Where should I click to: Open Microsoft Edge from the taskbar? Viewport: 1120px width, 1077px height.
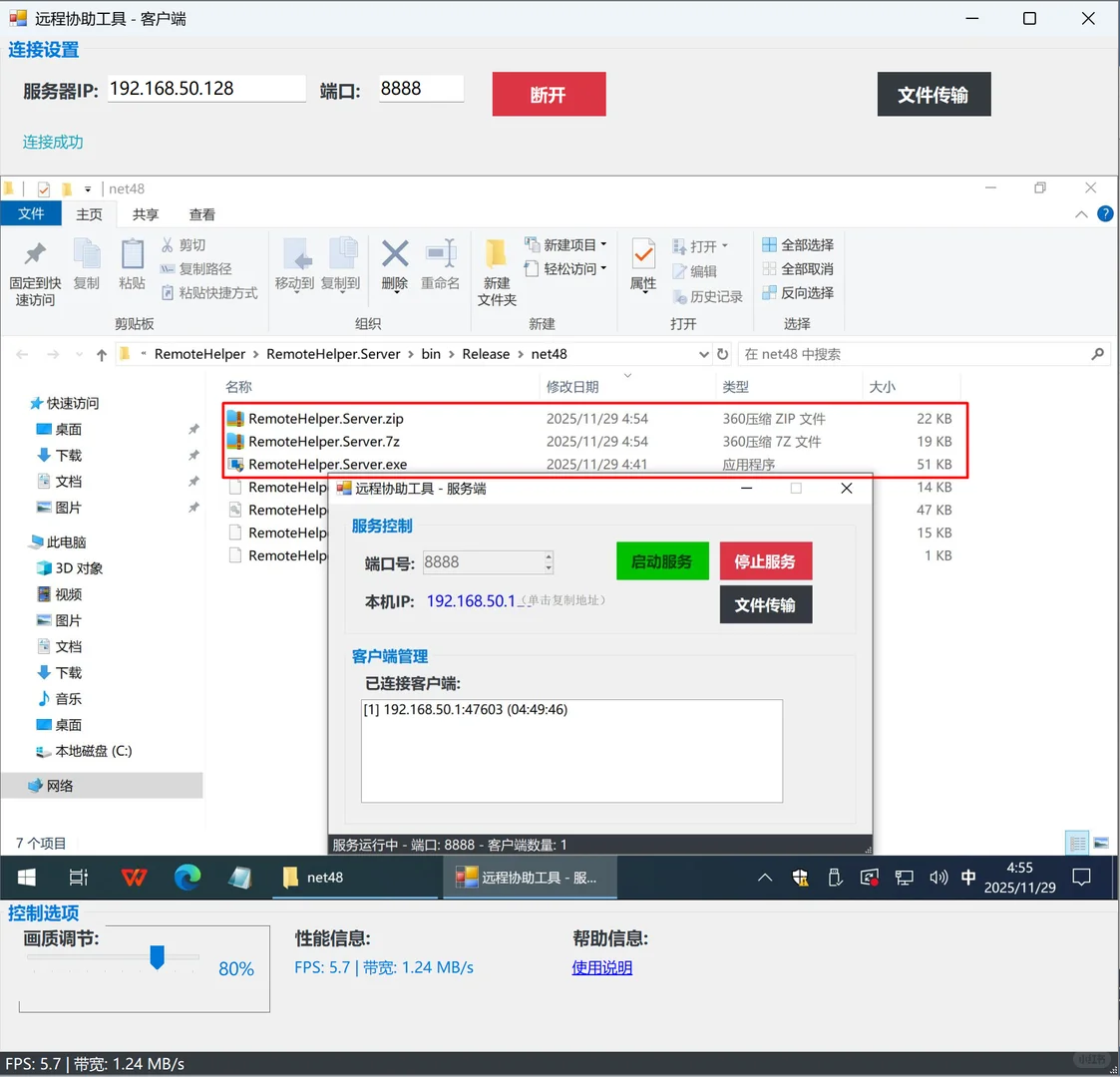click(187, 877)
